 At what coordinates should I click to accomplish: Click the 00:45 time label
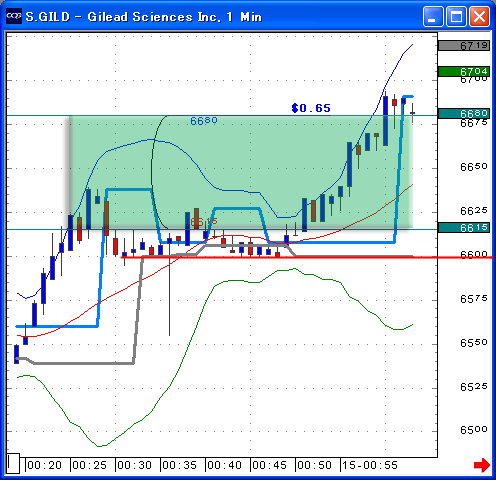click(270, 465)
